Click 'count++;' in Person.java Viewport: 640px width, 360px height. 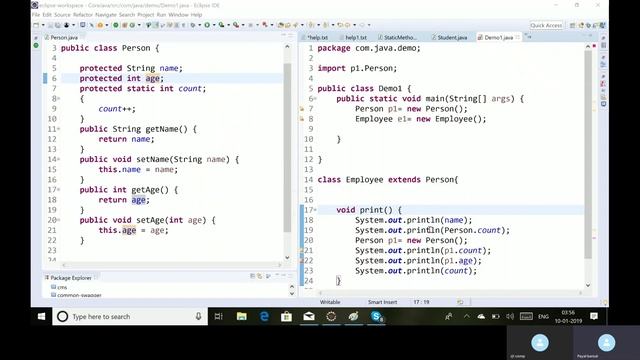click(x=117, y=109)
